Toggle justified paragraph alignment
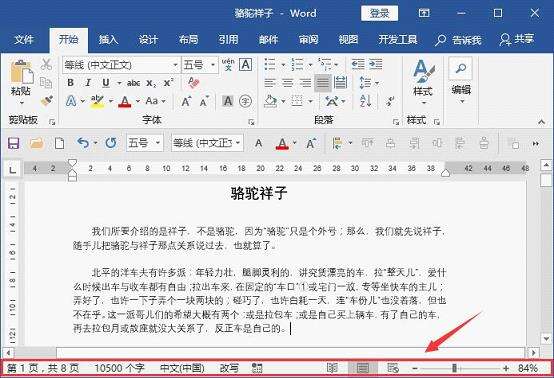Screen dimensions: 554x378 pos(323,83)
